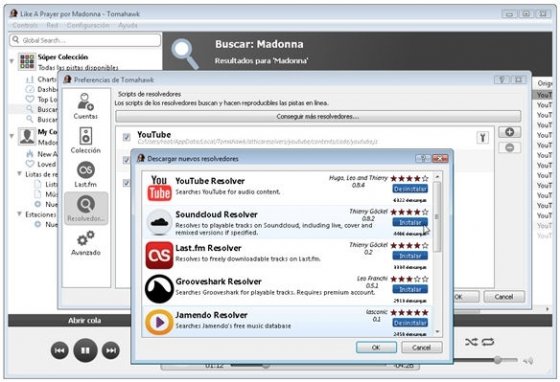Click the Global Search field
Image resolution: width=560 pixels, height=382 pixels.
point(85,40)
